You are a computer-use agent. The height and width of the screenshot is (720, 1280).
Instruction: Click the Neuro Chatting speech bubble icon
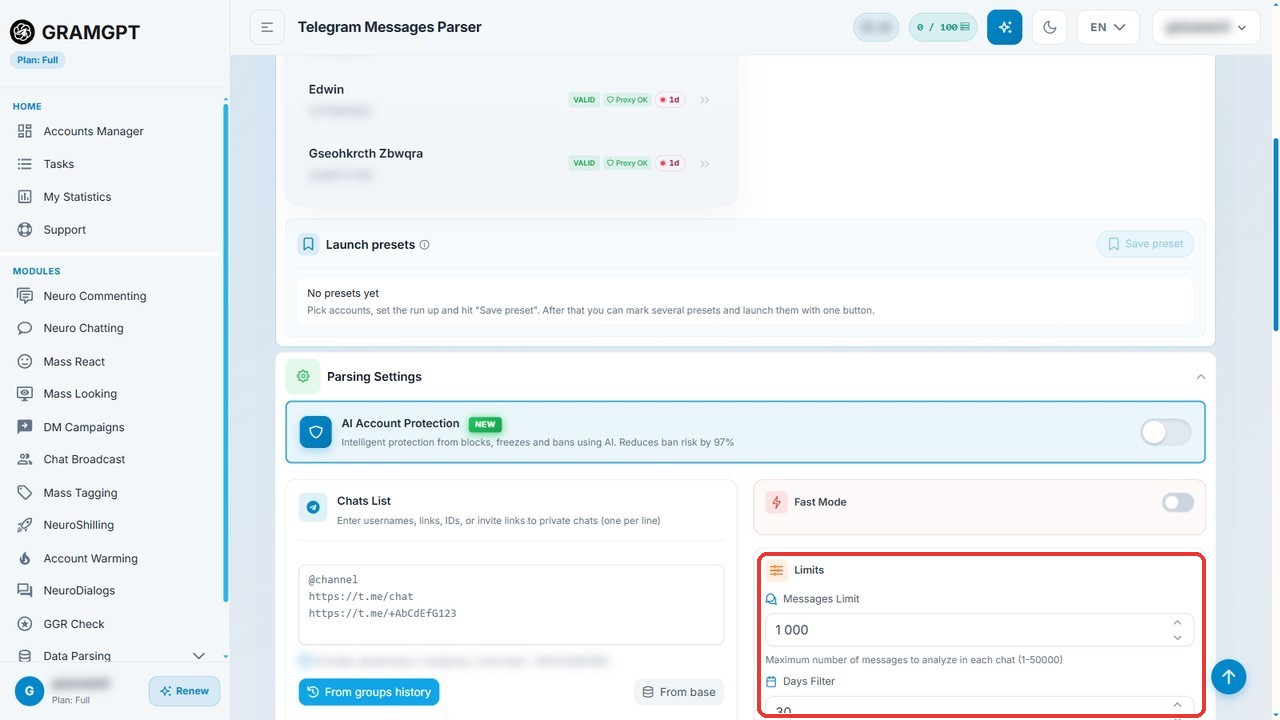coord(25,328)
